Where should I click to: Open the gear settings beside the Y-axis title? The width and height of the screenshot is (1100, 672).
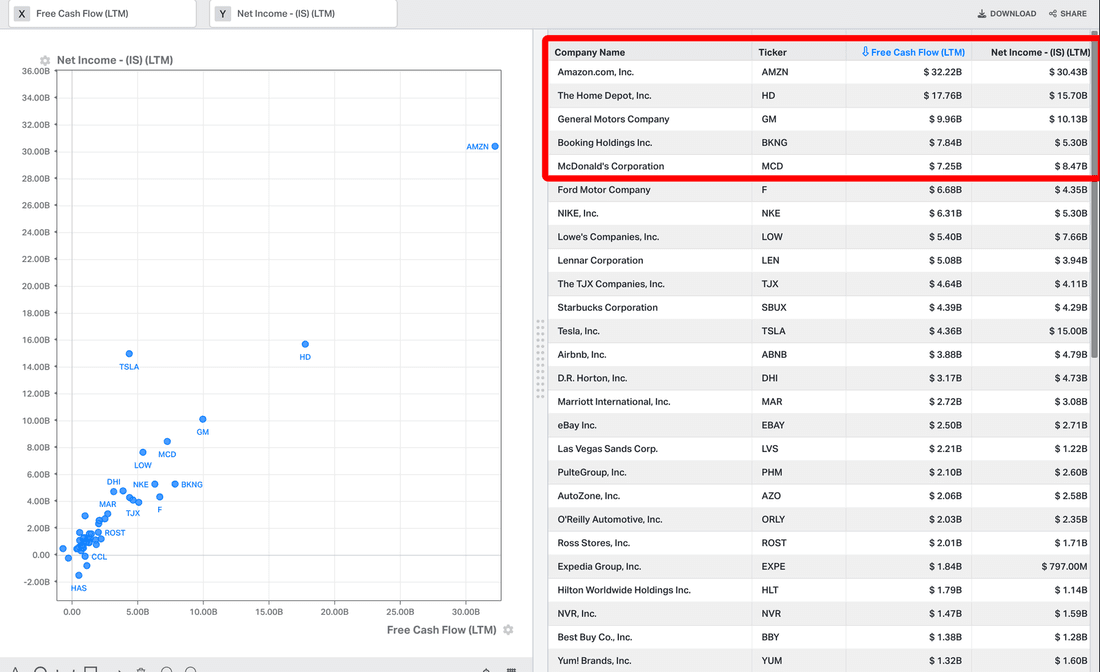[x=45, y=60]
